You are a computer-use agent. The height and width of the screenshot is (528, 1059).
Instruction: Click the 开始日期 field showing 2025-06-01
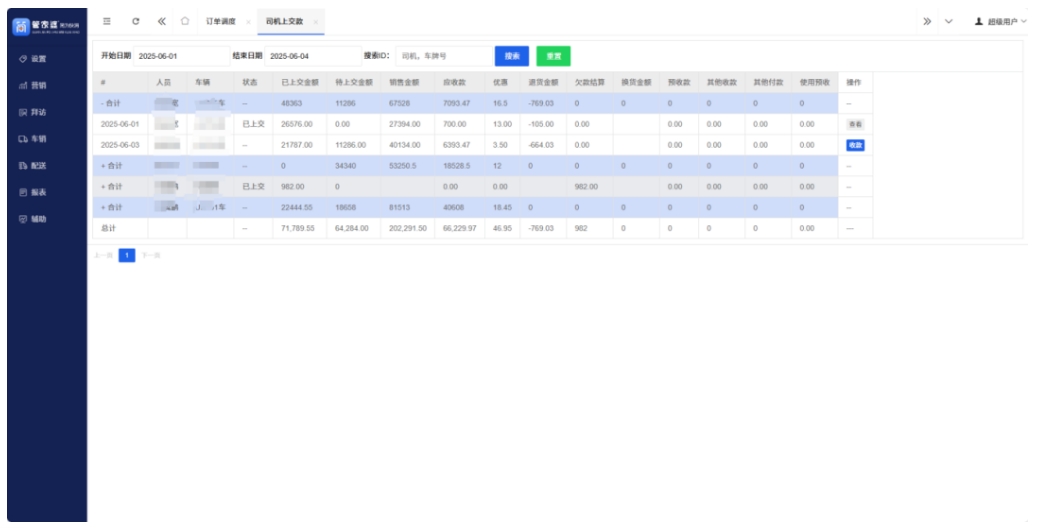pos(182,56)
